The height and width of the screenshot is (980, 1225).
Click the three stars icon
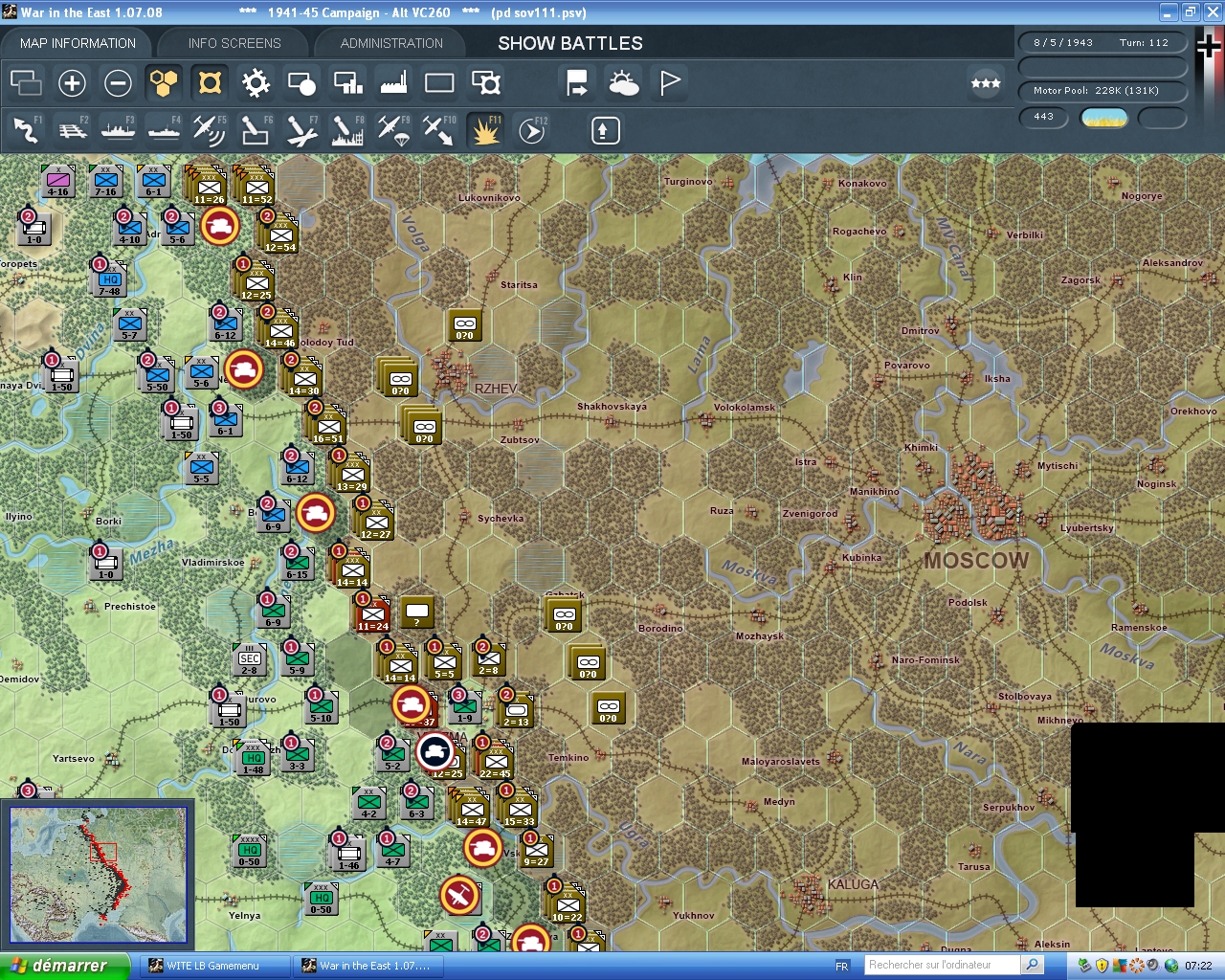[986, 83]
